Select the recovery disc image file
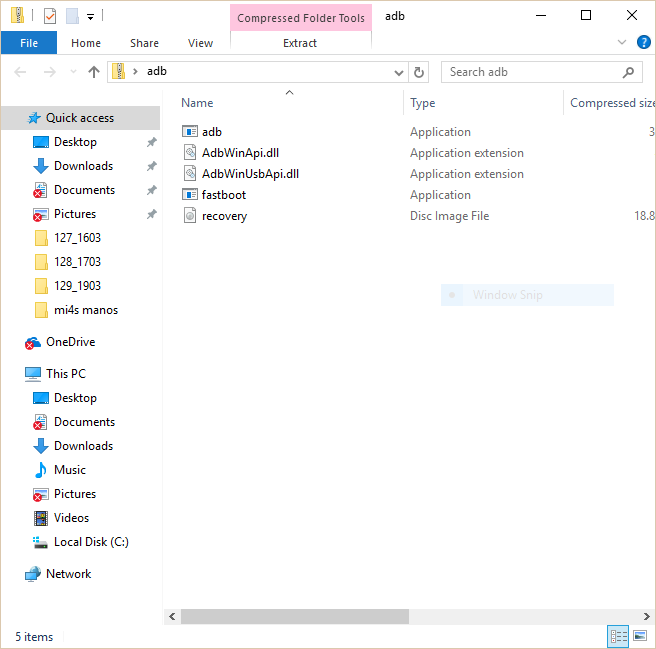 [224, 216]
